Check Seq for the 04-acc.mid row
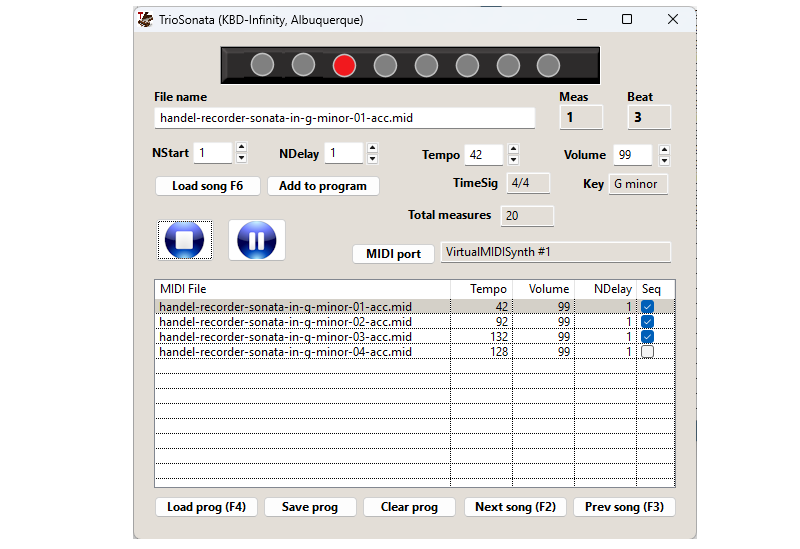This screenshot has height=549, width=800. click(647, 352)
